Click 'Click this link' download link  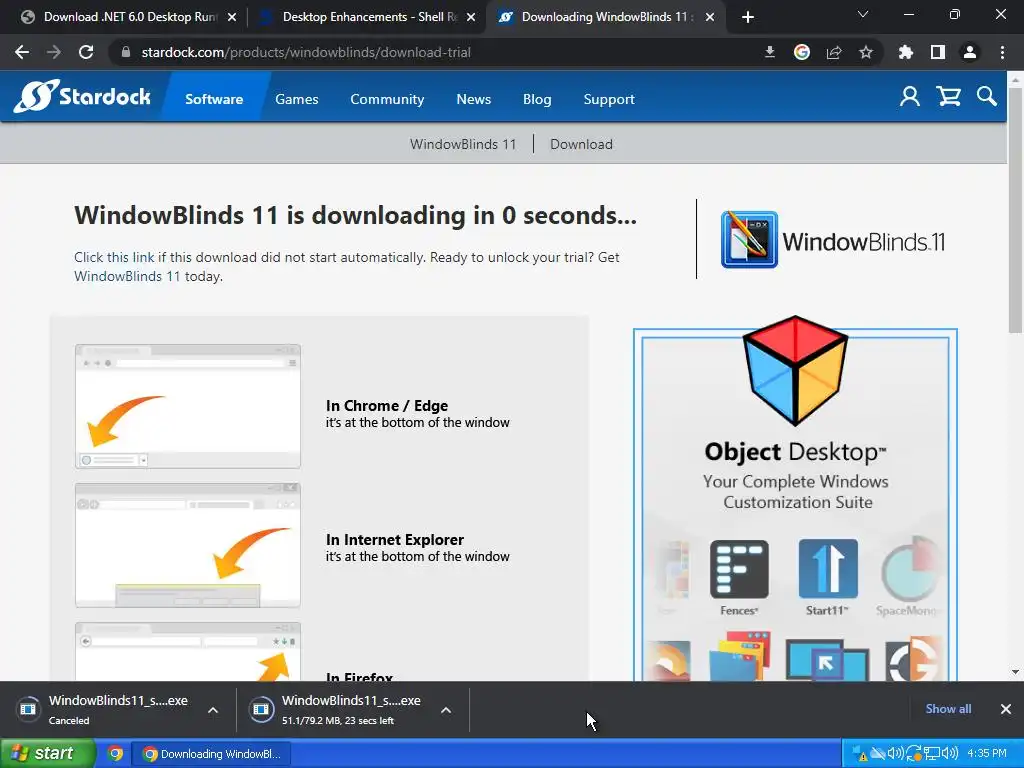click(x=114, y=257)
